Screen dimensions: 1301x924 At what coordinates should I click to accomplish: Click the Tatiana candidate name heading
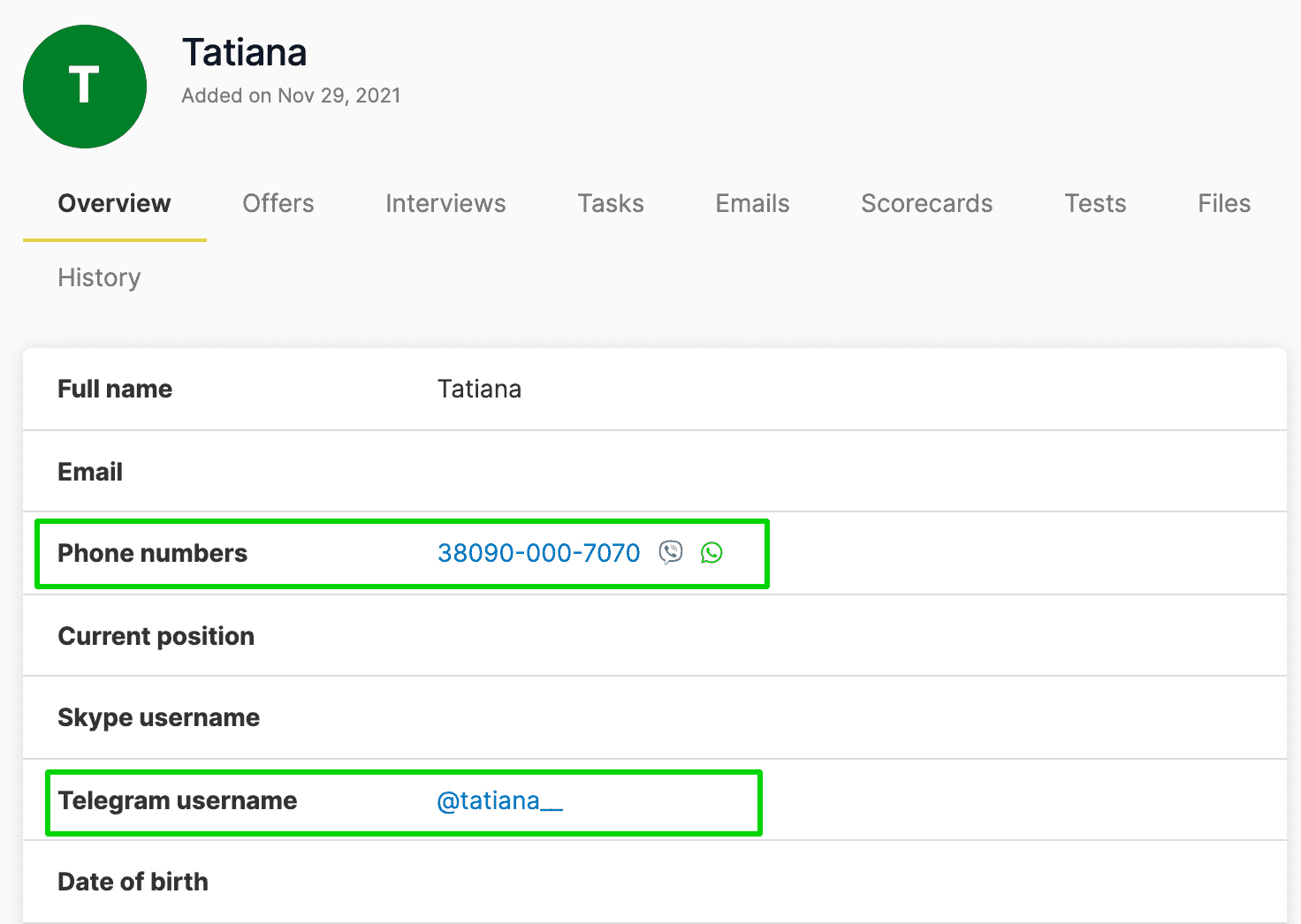coord(245,53)
